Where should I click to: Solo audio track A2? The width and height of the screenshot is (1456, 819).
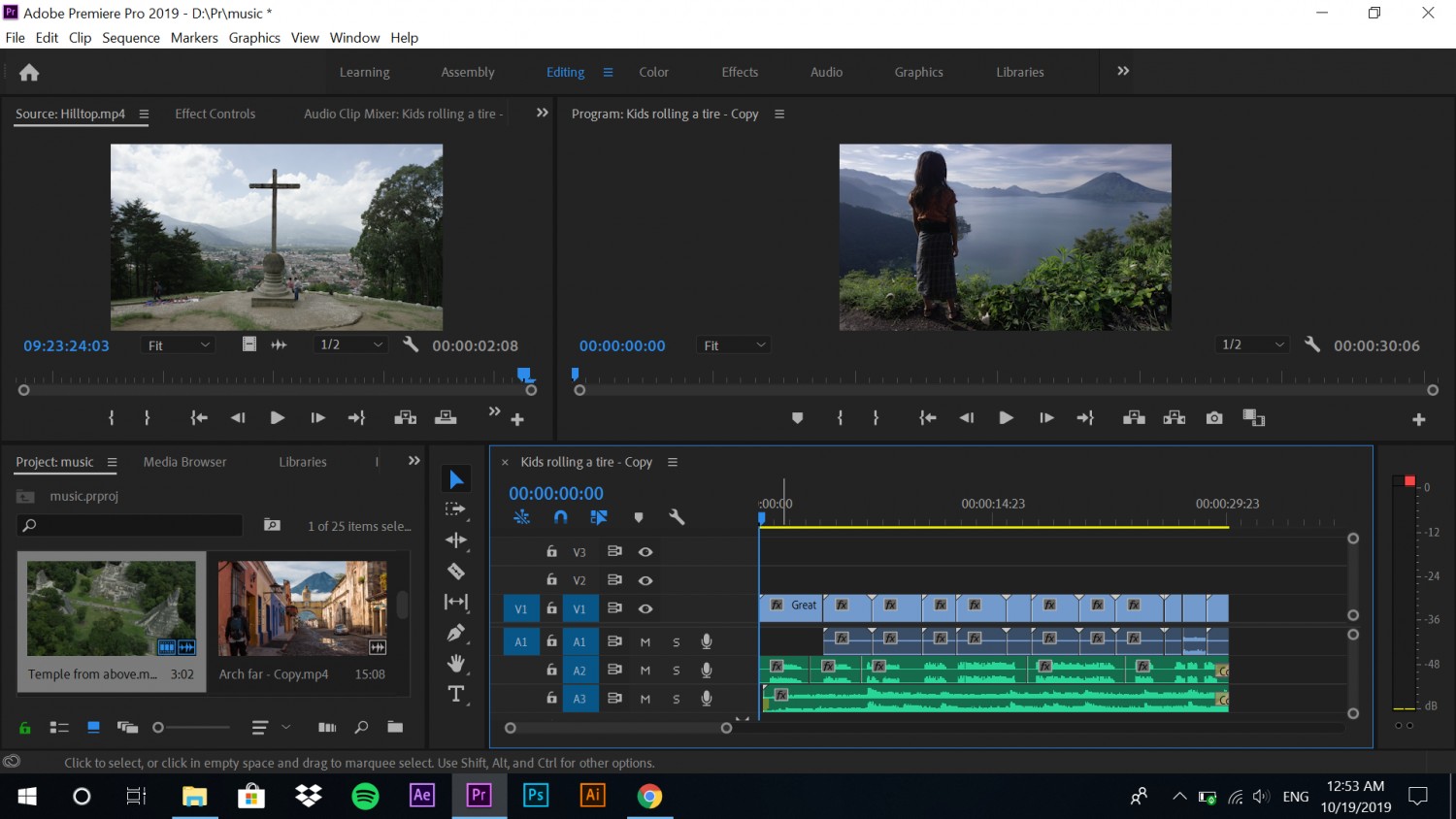677,671
